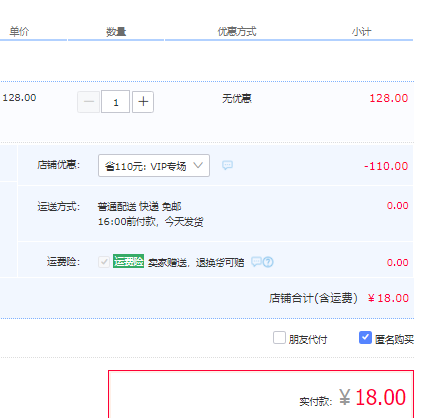Click the quantity input field showing 1
This screenshot has width=425, height=418.
tap(115, 102)
